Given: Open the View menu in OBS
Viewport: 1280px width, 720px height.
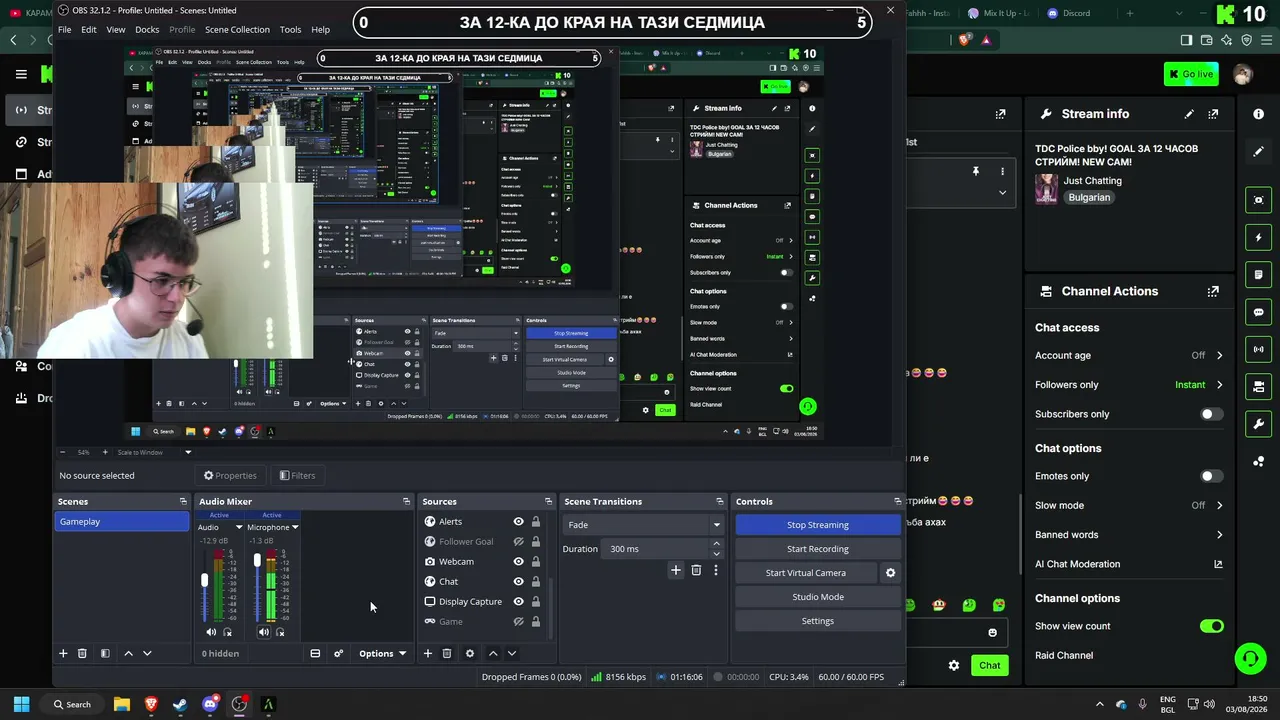Looking at the screenshot, I should tap(116, 29).
